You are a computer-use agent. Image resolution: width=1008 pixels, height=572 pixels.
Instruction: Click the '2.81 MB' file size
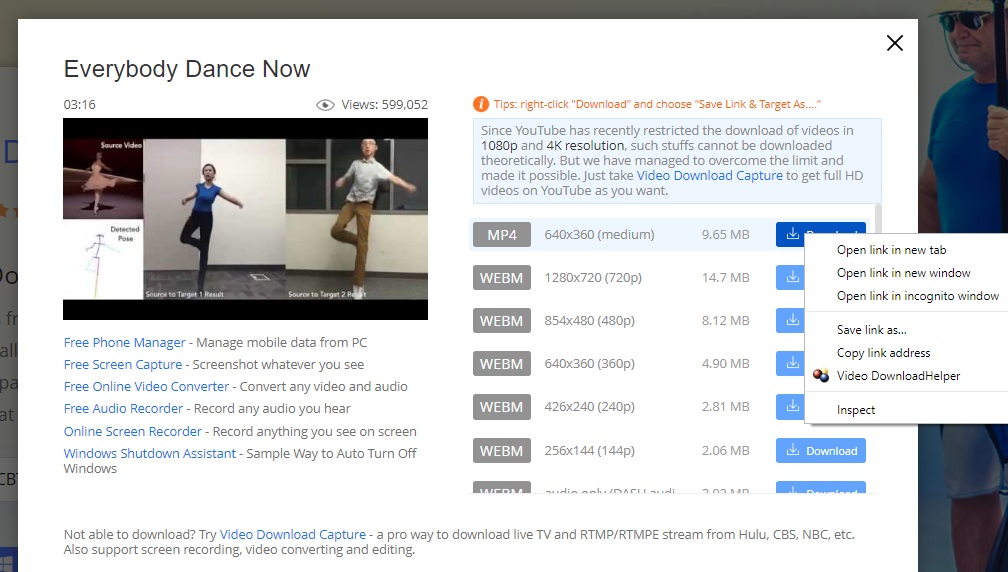coord(725,406)
